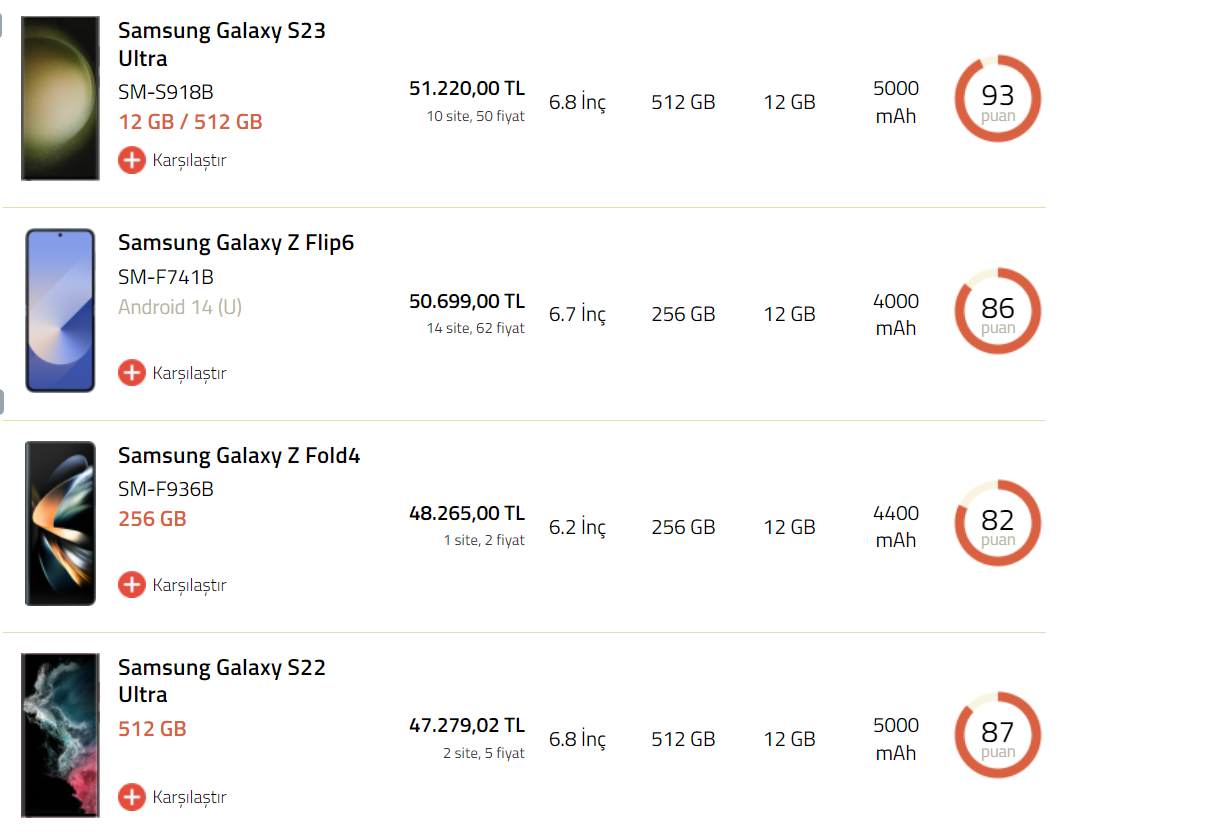Image resolution: width=1205 pixels, height=838 pixels.
Task: Open the Samsung Galaxy S23 Ultra title link
Action: [221, 44]
